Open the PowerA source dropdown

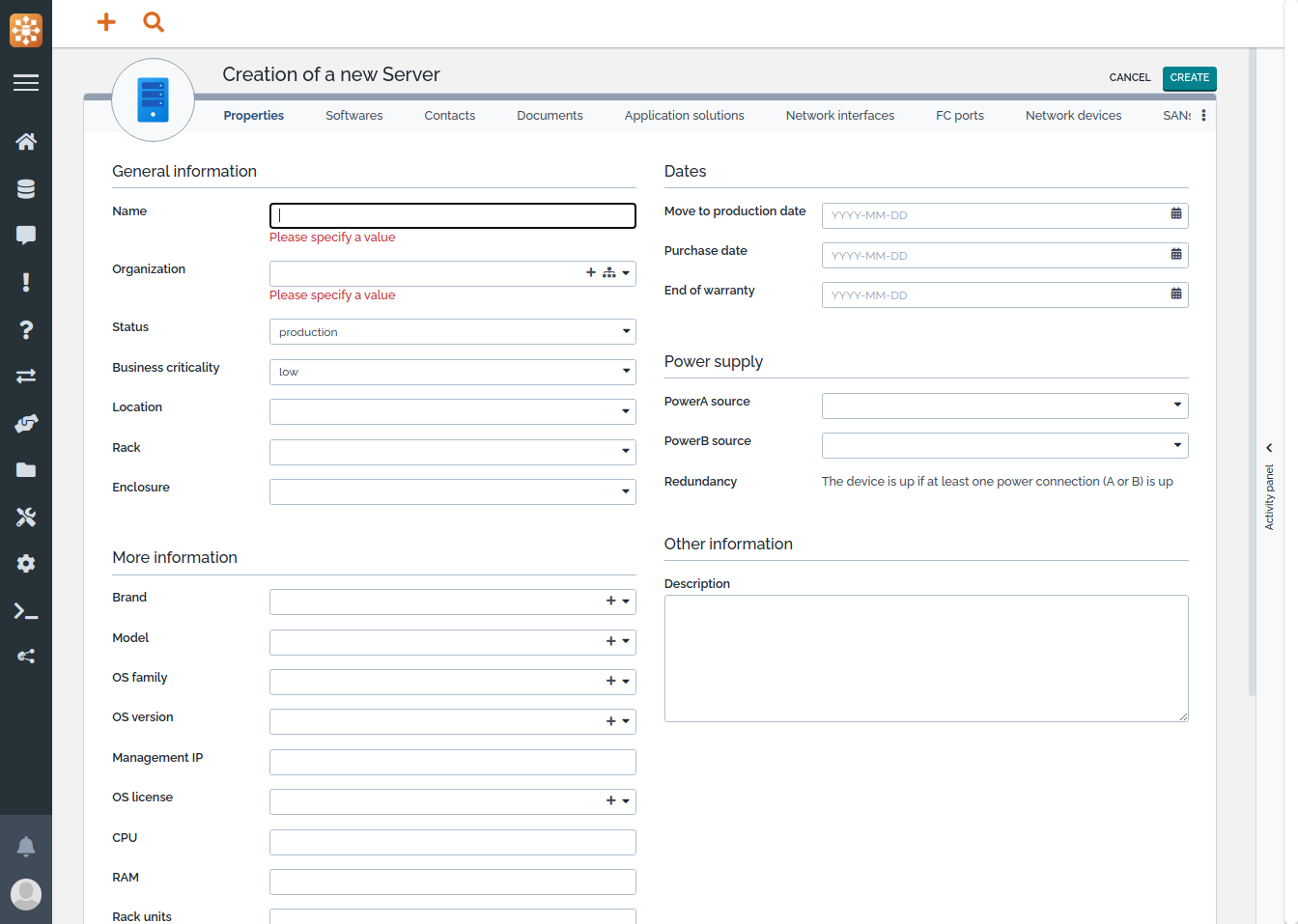[1004, 406]
